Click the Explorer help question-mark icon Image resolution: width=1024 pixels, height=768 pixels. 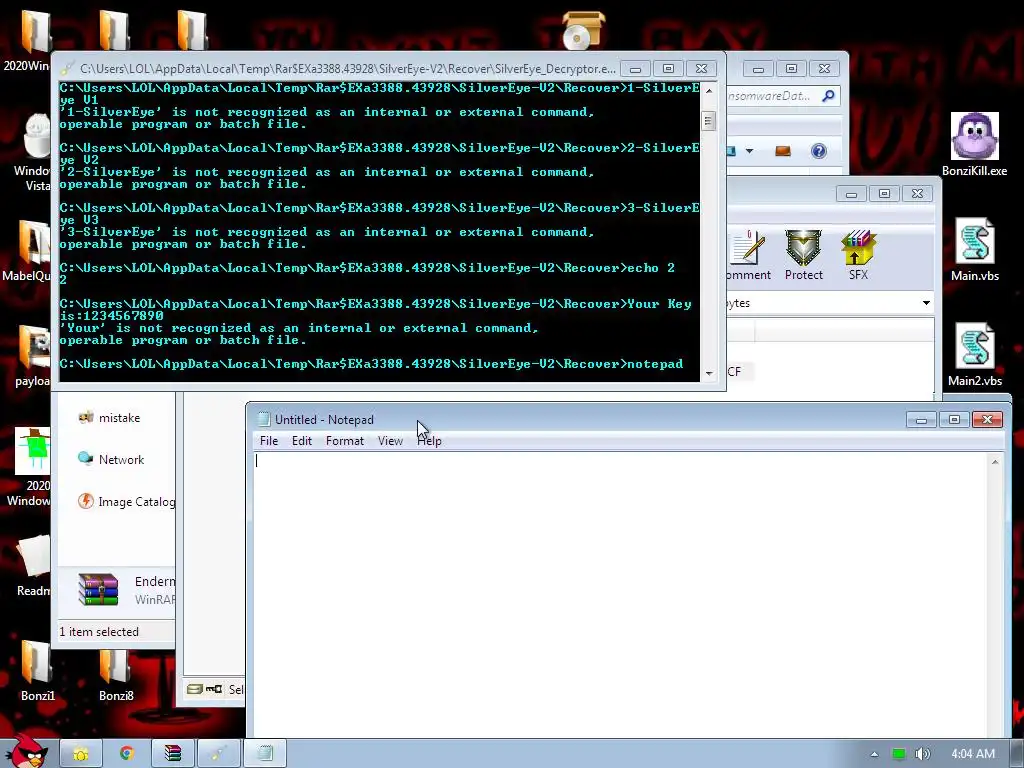(818, 152)
